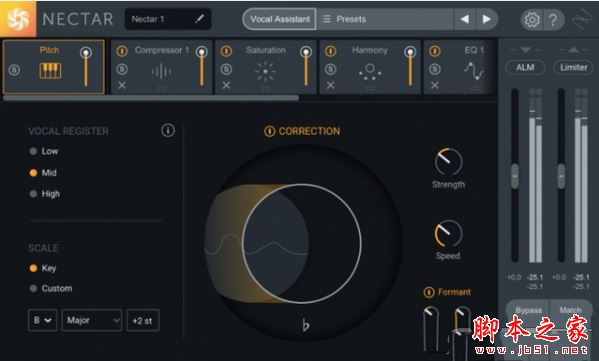The image size is (599, 361).
Task: Click the presets list icon
Action: coord(326,19)
